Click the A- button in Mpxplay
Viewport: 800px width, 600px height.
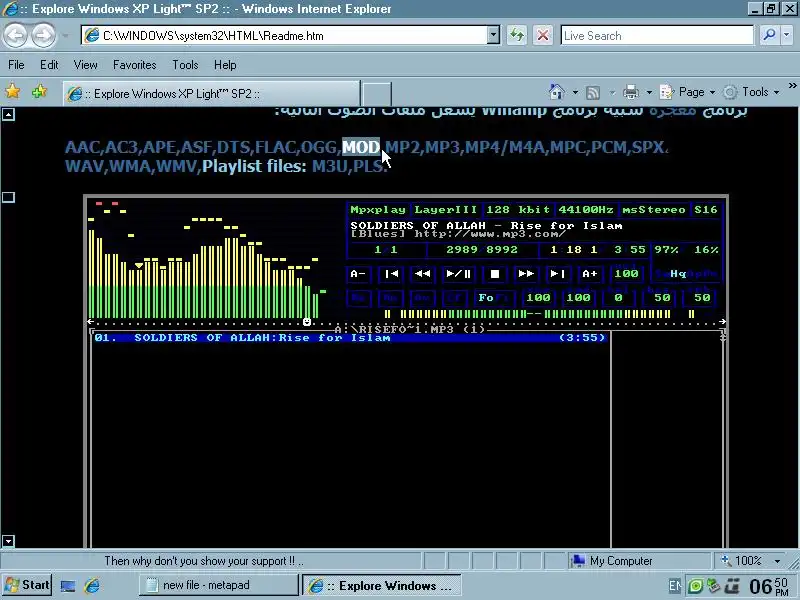pyautogui.click(x=358, y=274)
